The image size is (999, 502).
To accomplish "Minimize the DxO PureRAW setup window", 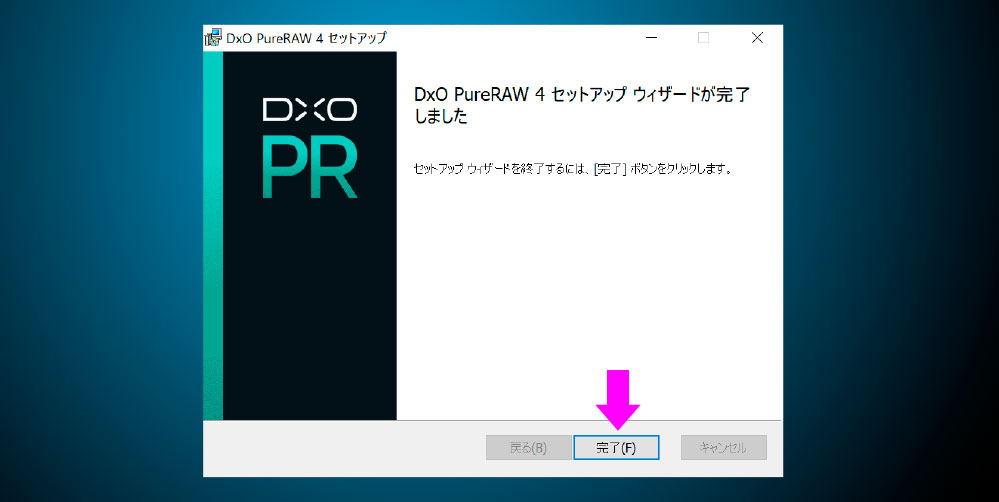I will tap(651, 38).
